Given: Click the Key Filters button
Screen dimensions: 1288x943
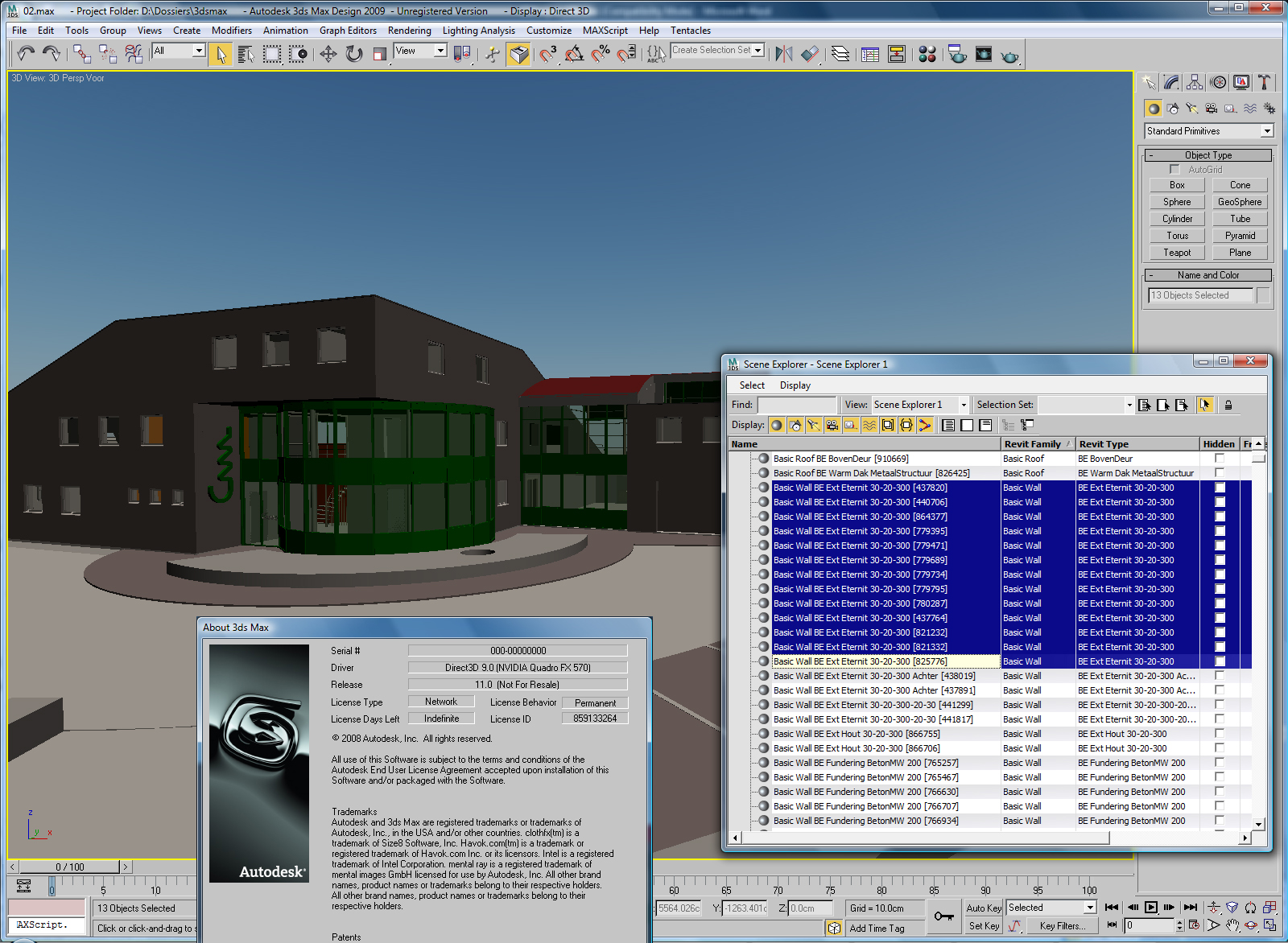Looking at the screenshot, I should (1062, 926).
